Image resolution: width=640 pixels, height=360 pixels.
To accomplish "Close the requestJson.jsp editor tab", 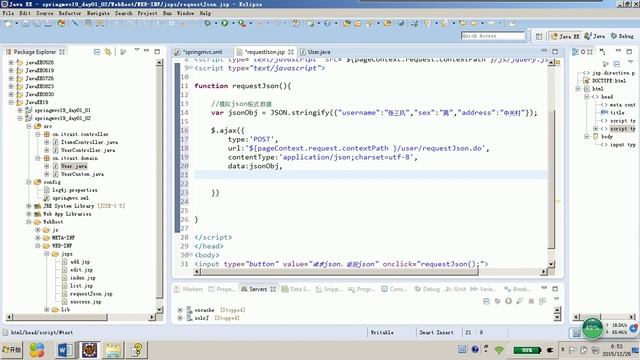I will [291, 52].
